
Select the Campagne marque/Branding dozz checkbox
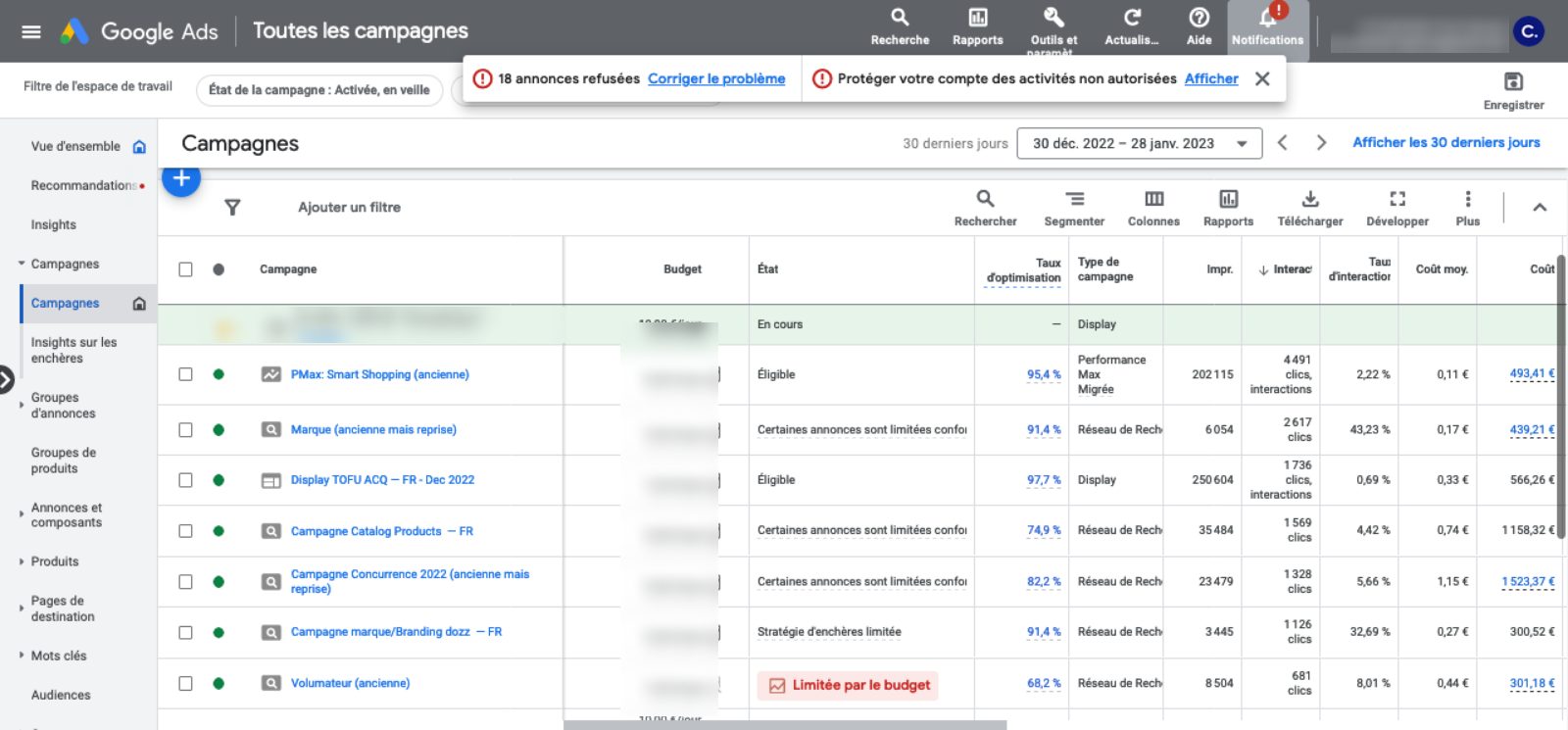[x=185, y=632]
